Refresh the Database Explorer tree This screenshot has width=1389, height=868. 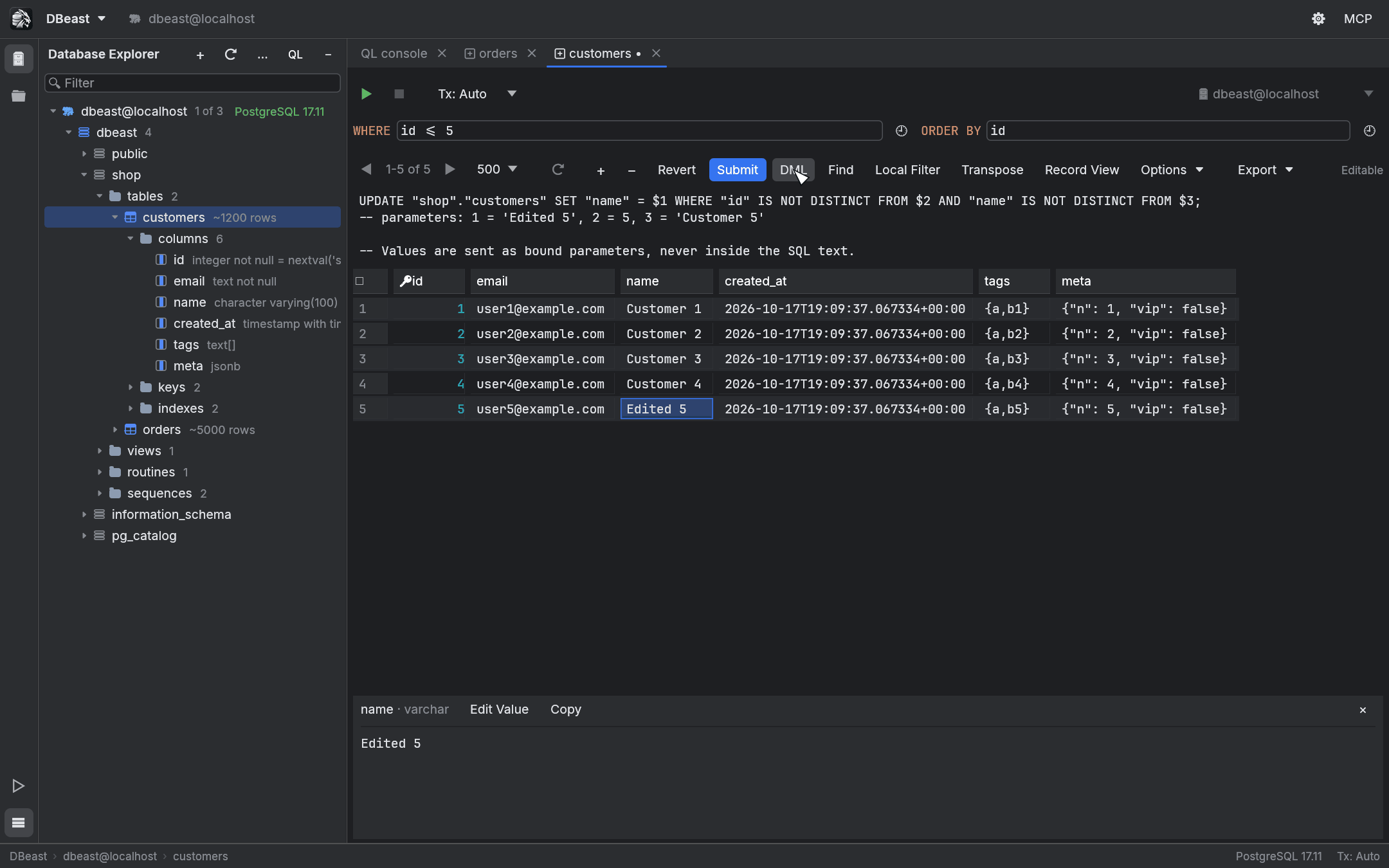[230, 55]
